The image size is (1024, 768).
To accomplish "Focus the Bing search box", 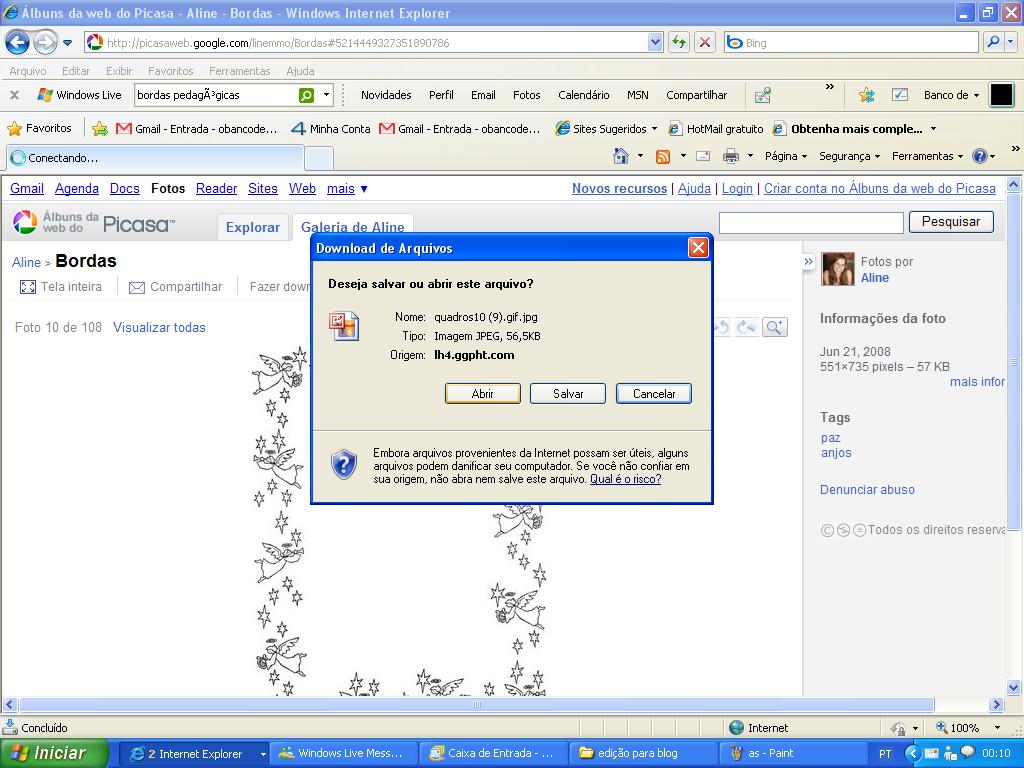I will [852, 42].
